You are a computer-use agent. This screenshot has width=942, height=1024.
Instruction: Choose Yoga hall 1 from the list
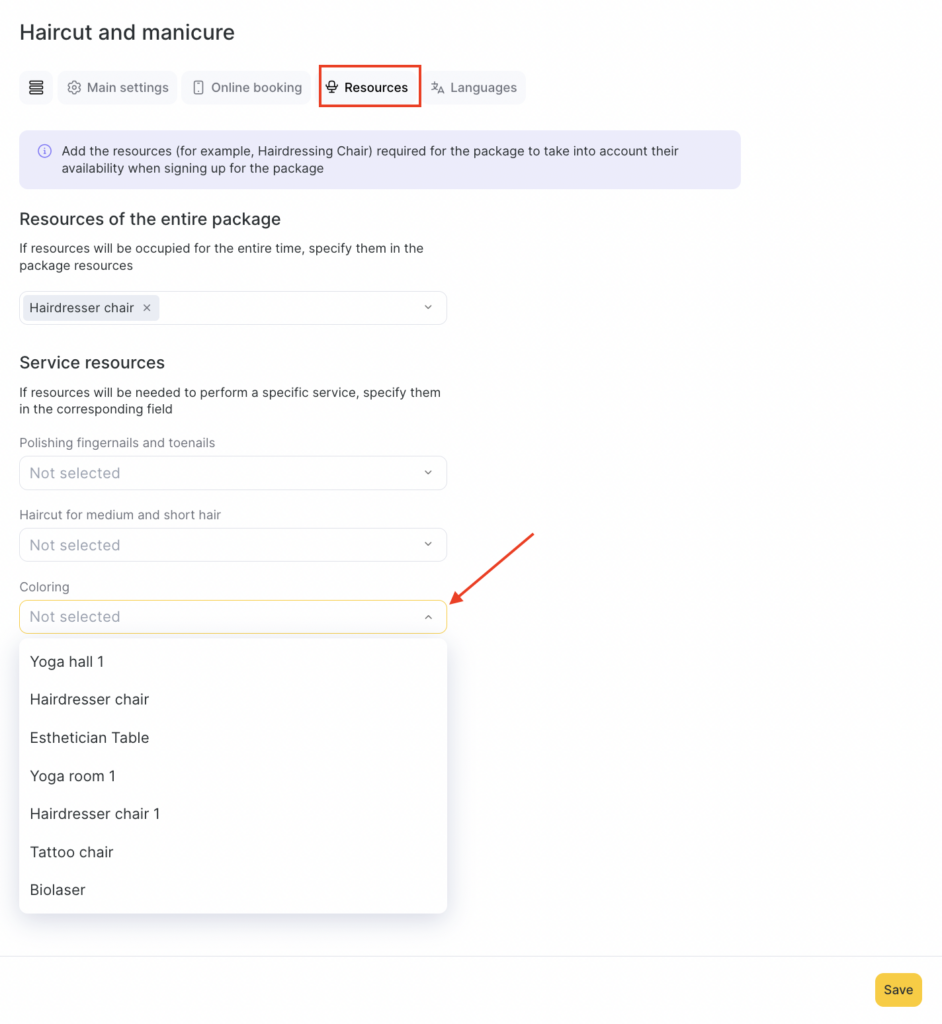coord(67,662)
